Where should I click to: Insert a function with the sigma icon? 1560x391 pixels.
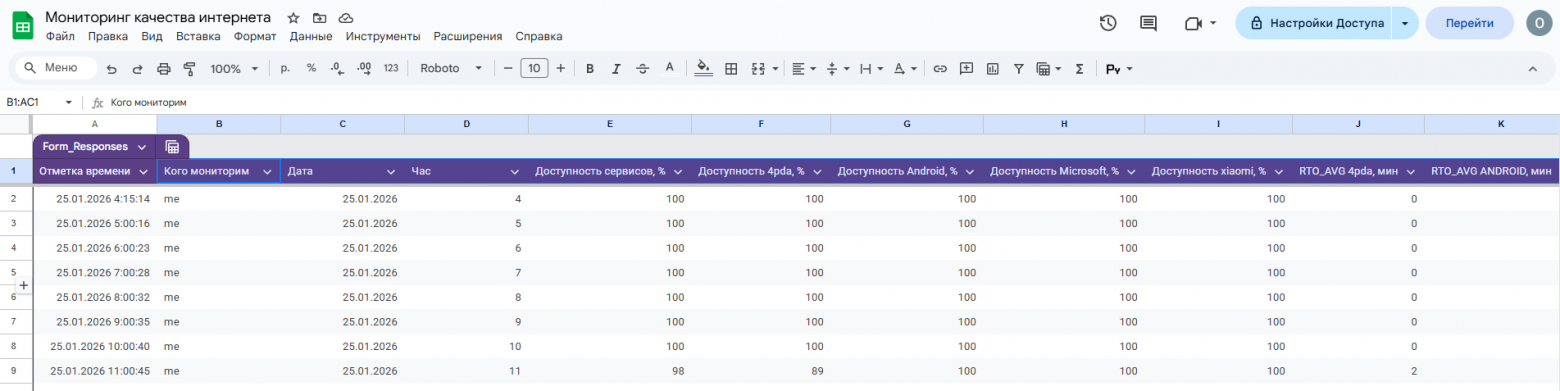[x=1079, y=69]
